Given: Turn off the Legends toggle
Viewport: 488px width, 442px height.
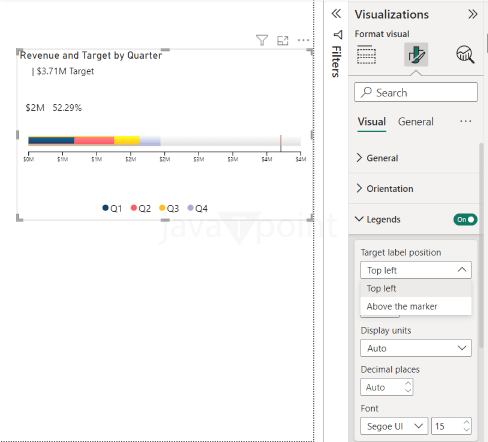Looking at the screenshot, I should pyautogui.click(x=465, y=219).
